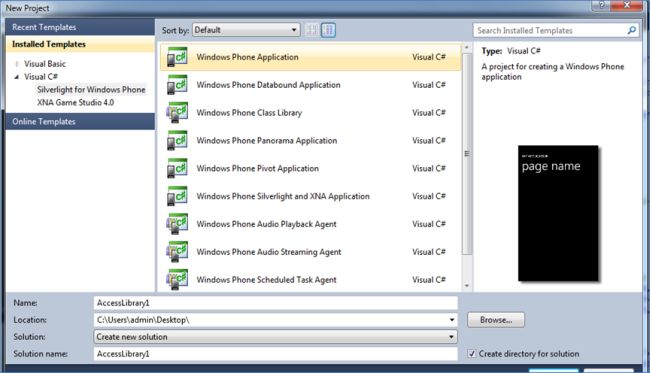Select Windows Phone Databound Application text

point(268,85)
